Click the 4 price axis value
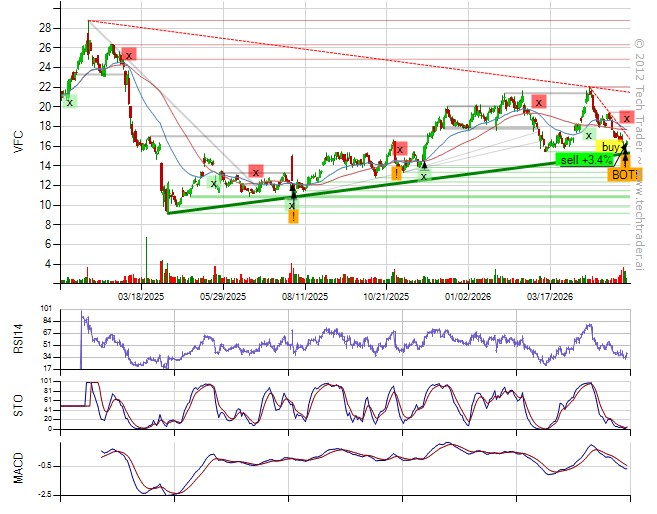The image size is (657, 514). [x=48, y=264]
